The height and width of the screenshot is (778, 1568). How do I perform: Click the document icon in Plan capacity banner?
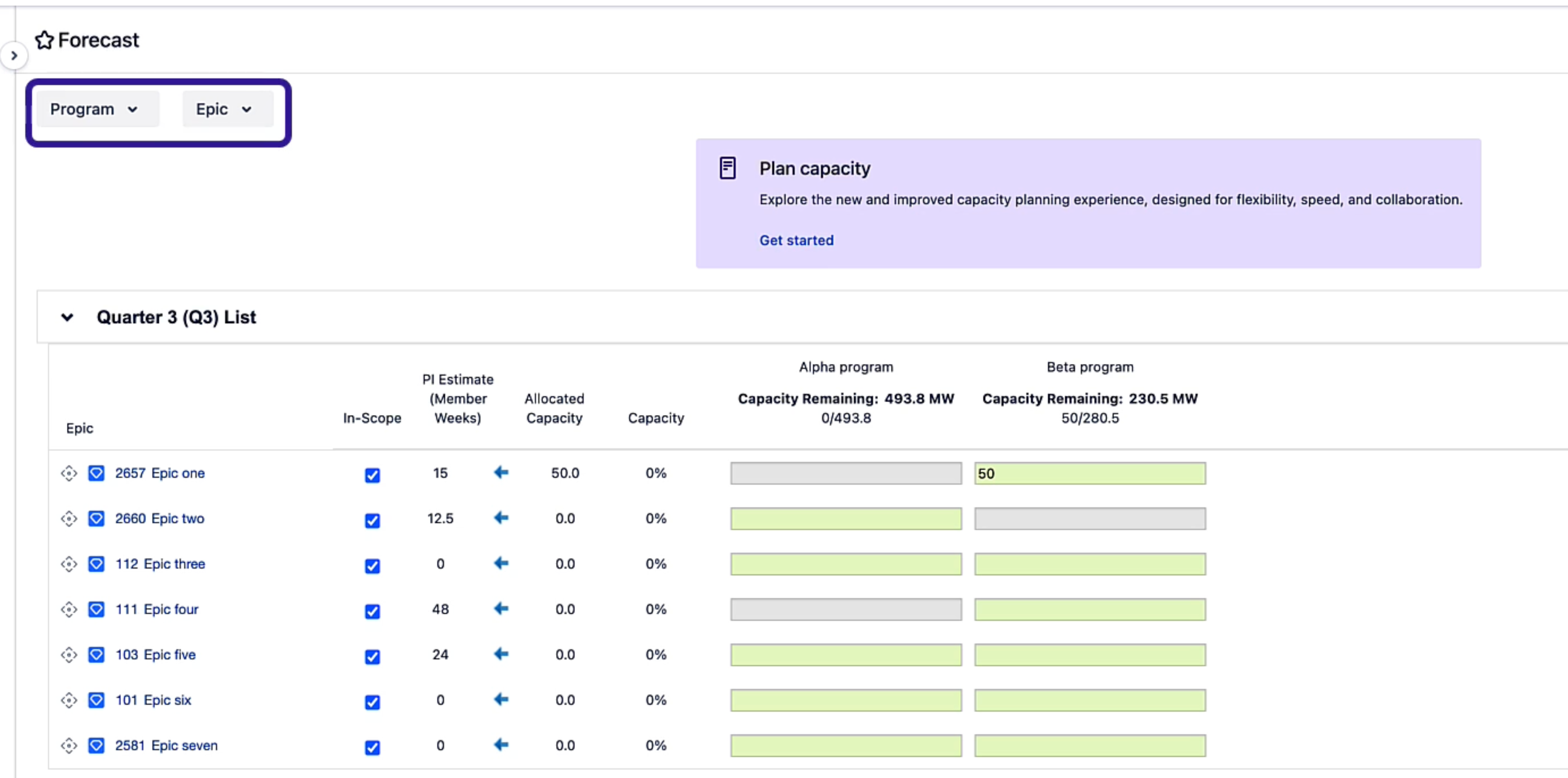(x=727, y=167)
